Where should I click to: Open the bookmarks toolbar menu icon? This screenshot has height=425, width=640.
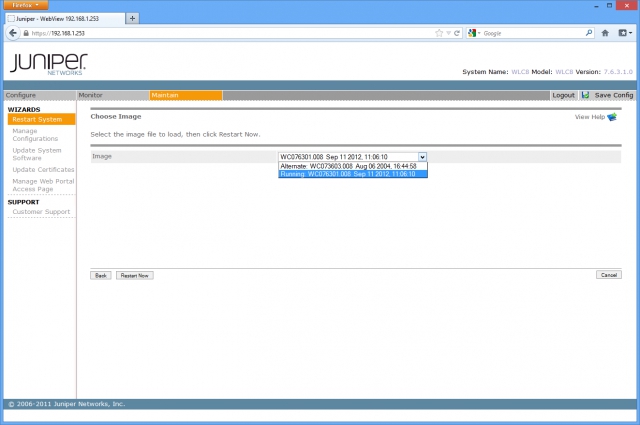coord(624,33)
